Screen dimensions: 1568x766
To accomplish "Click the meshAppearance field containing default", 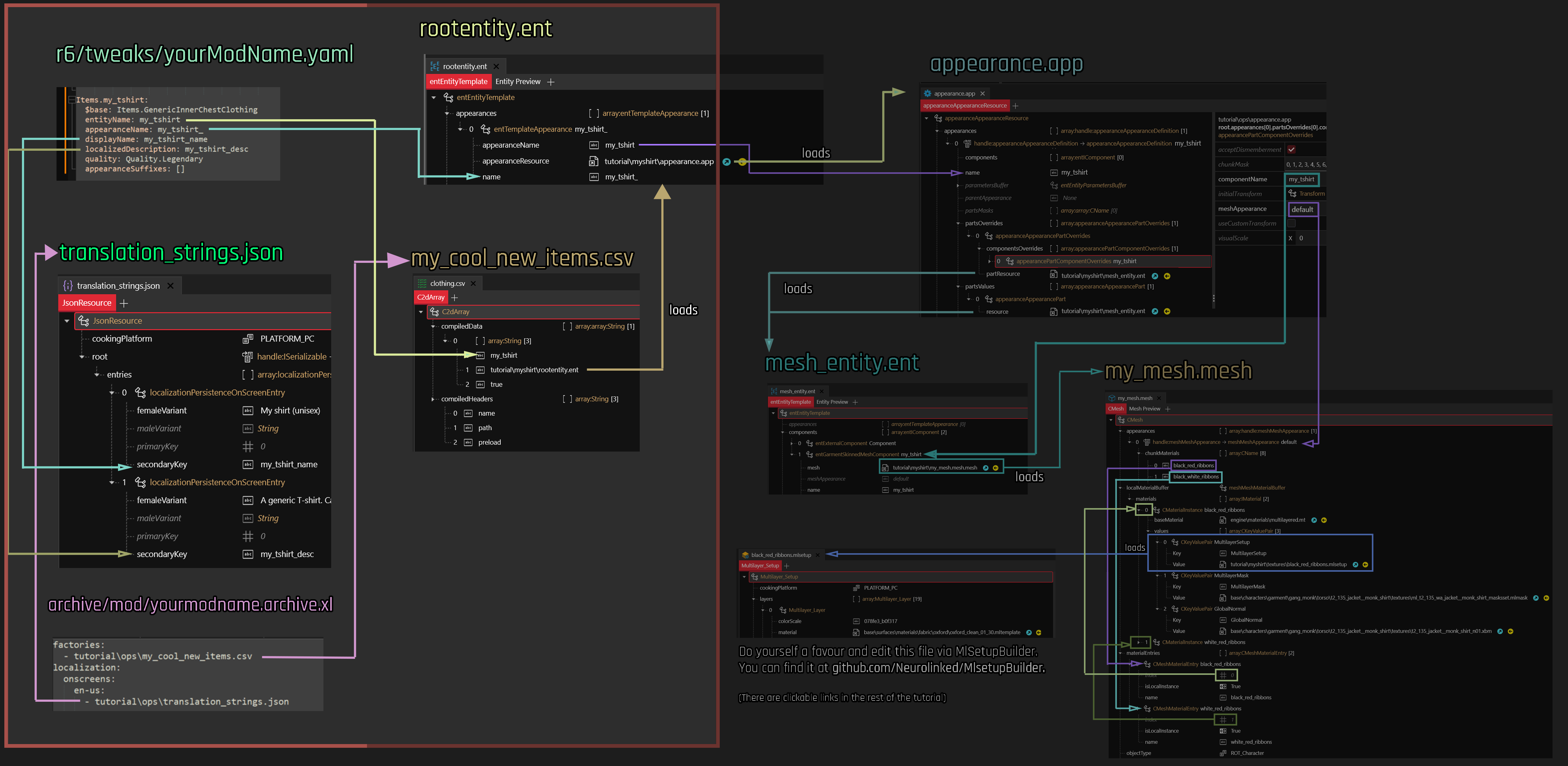I will (1303, 209).
